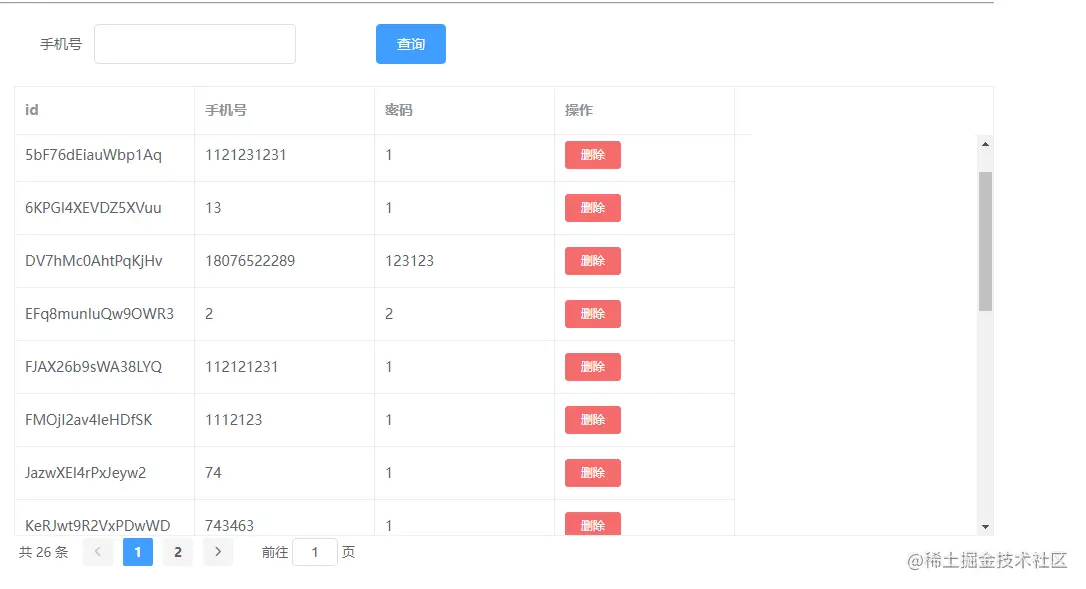Click the 查询 search button

point(410,43)
